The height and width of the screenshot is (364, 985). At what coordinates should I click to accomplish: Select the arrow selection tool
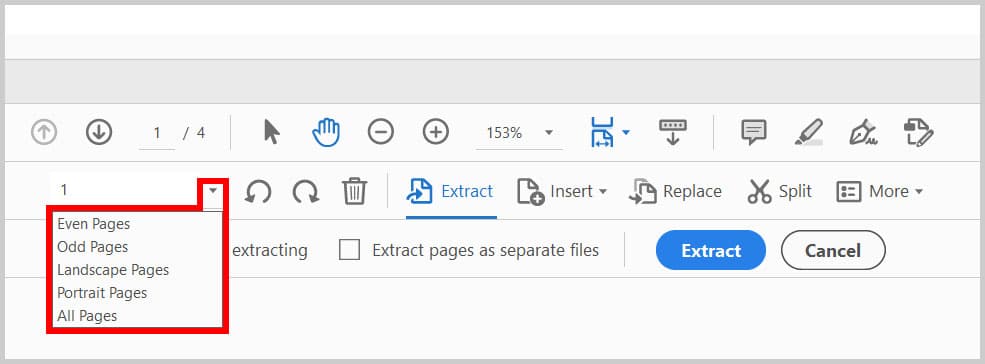coord(272,133)
